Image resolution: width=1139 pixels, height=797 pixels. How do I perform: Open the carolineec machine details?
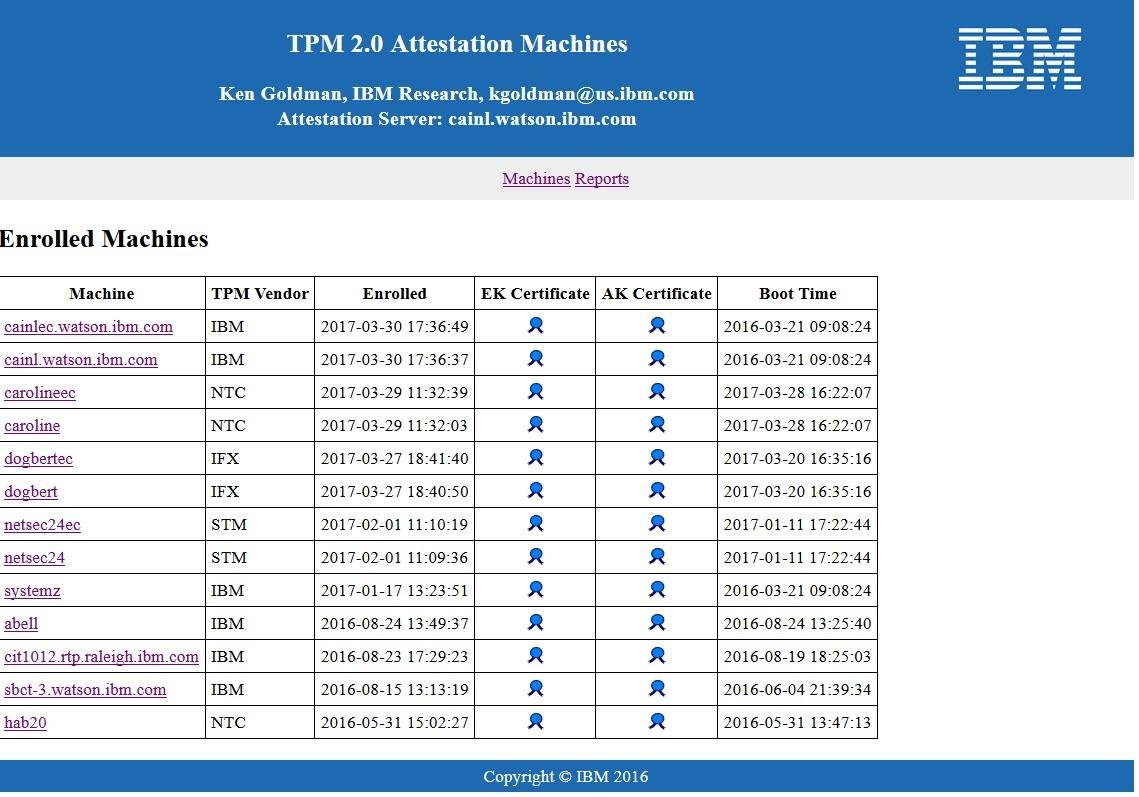tap(39, 392)
